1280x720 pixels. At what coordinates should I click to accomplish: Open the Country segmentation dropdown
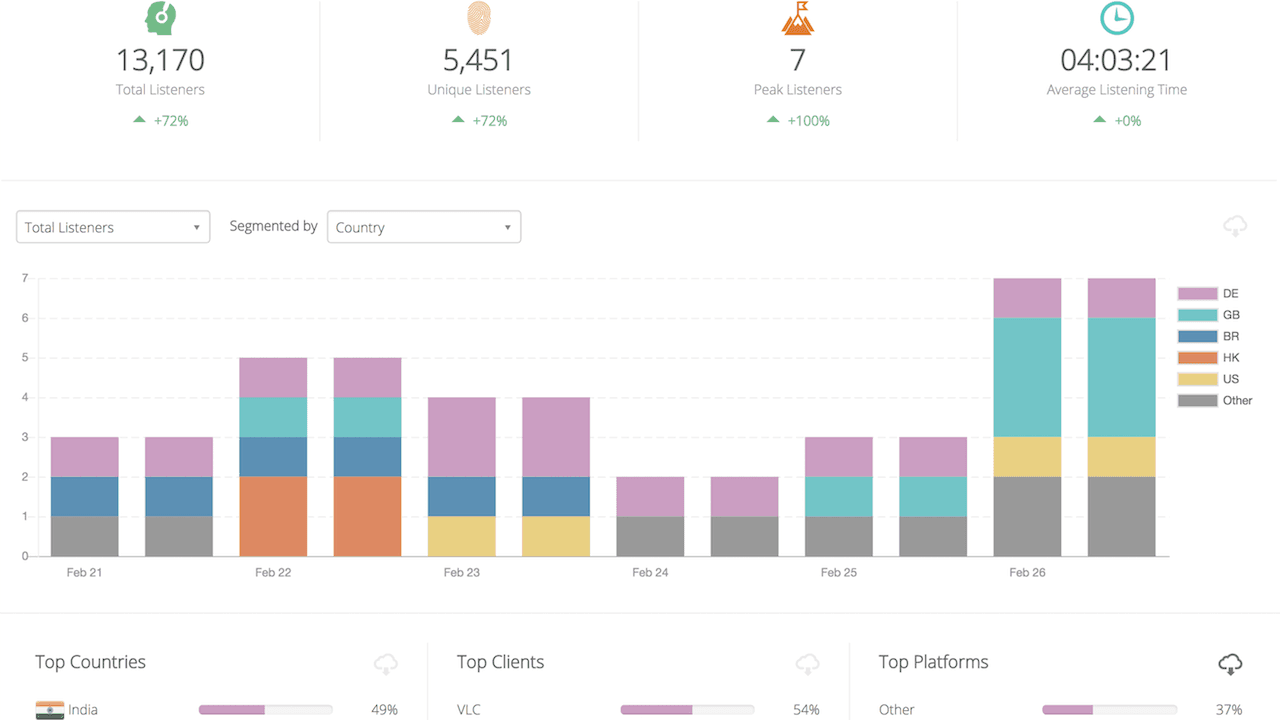point(424,227)
